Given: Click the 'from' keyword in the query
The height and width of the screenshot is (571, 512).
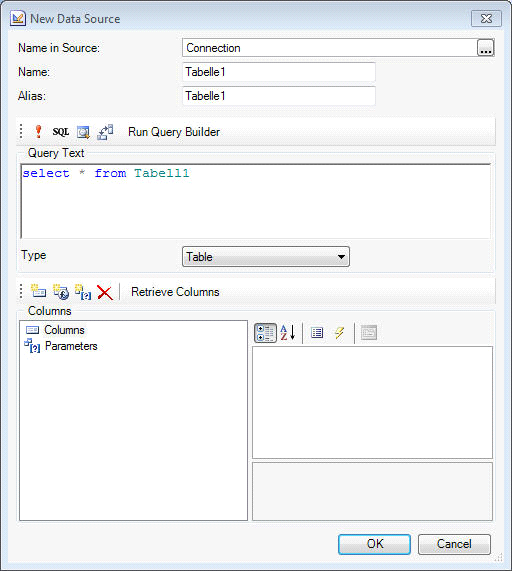Looking at the screenshot, I should coord(110,173).
